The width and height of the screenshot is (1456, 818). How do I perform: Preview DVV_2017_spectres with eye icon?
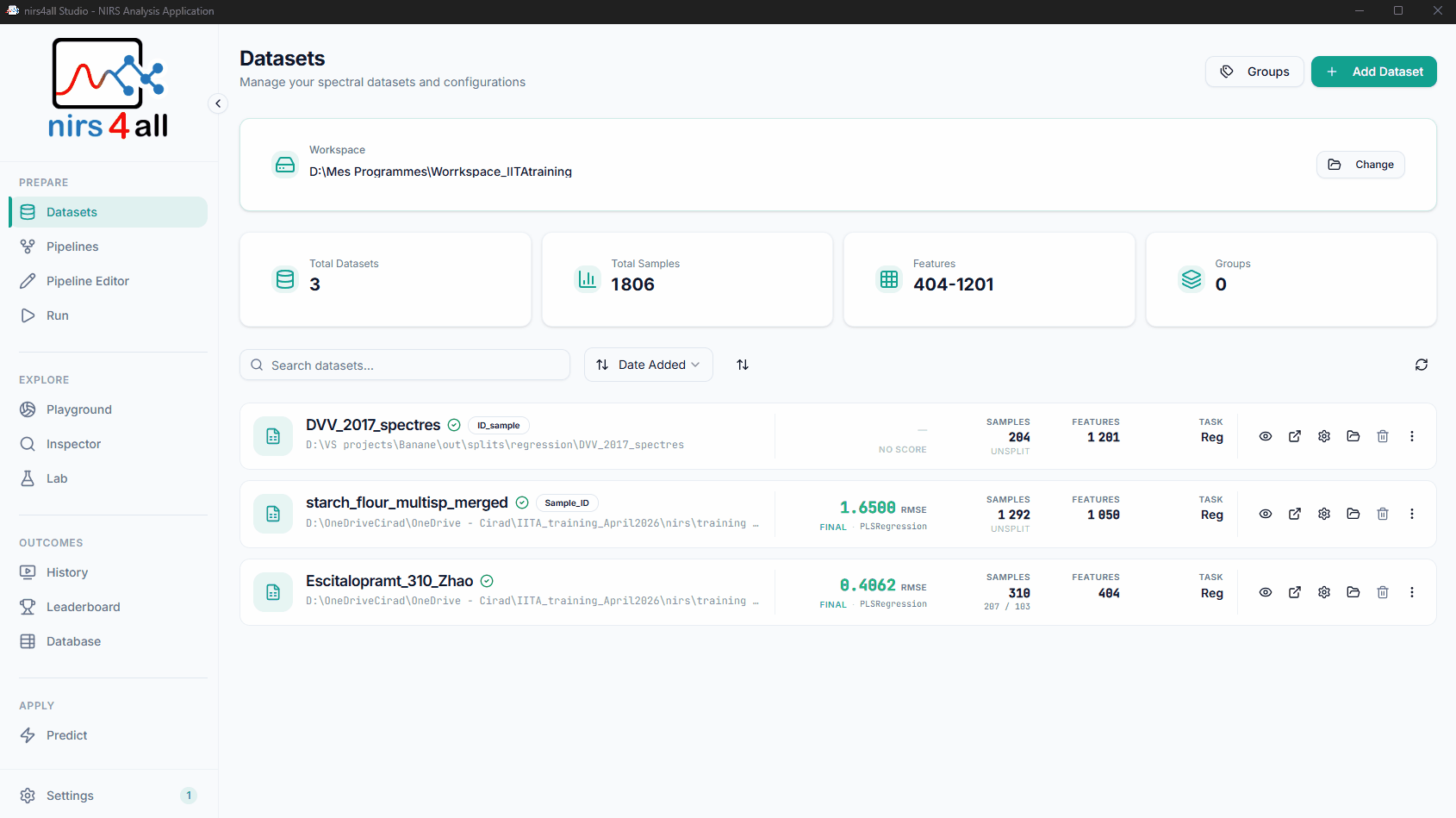[1266, 436]
